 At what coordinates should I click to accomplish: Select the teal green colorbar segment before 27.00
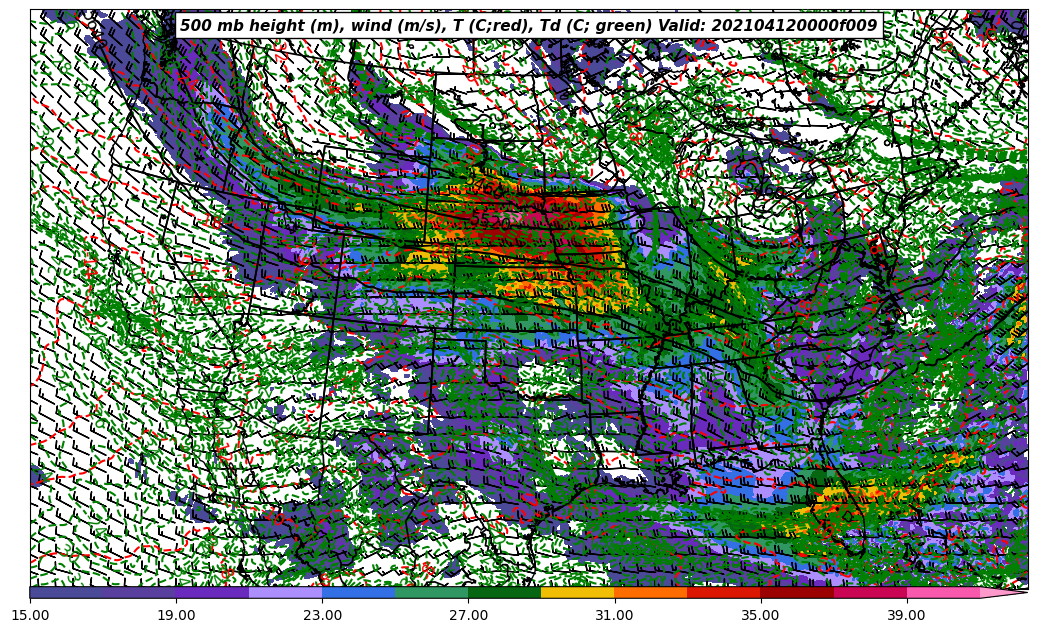[432, 593]
